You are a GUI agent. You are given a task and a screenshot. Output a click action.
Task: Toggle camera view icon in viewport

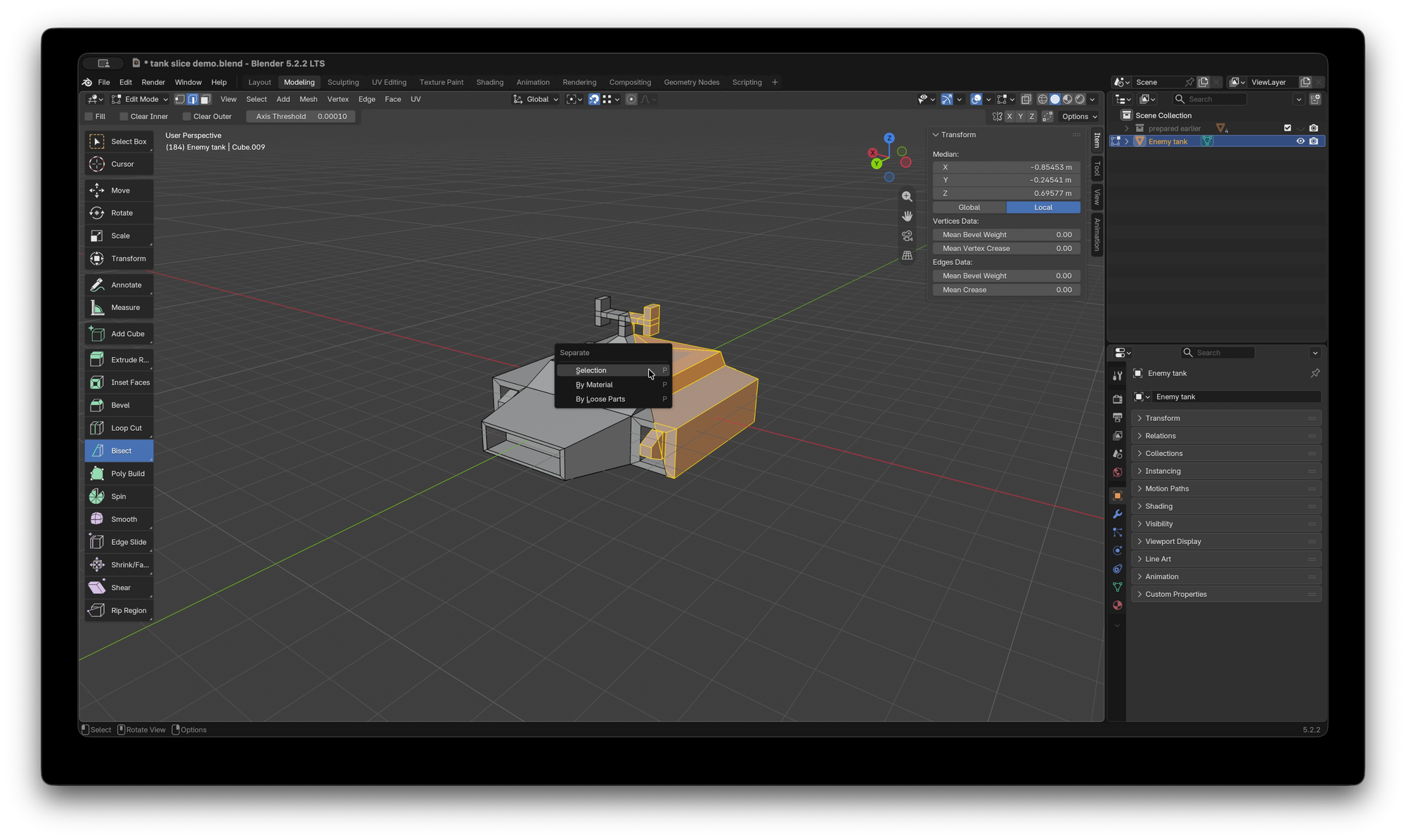point(907,236)
